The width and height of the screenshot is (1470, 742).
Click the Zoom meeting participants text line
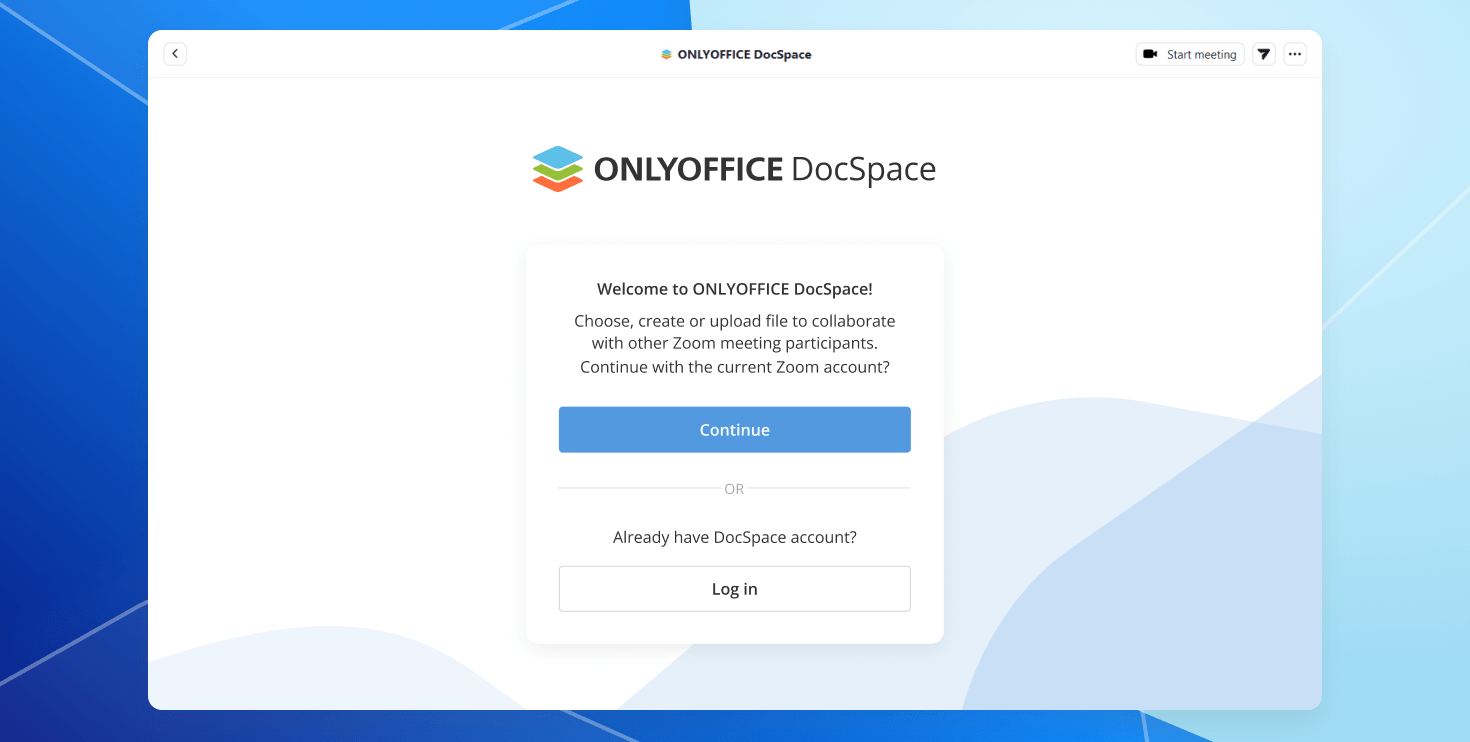734,344
